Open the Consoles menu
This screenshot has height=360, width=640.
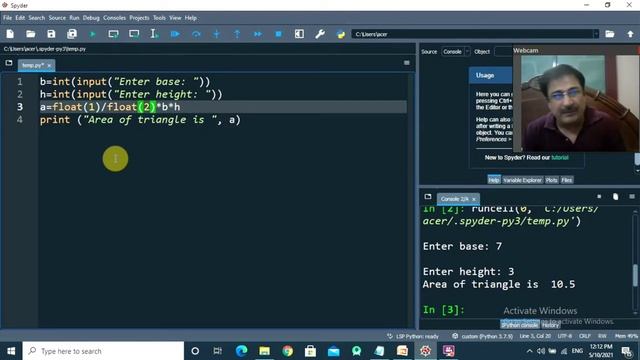pos(114,18)
